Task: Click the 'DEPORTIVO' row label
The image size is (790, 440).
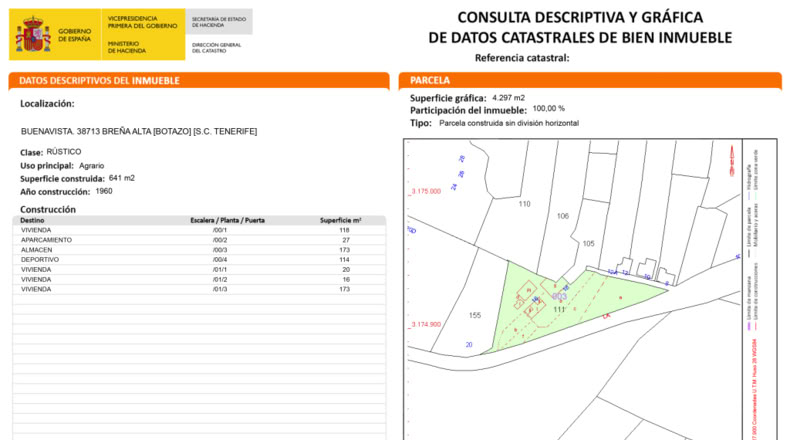Action: [40, 260]
